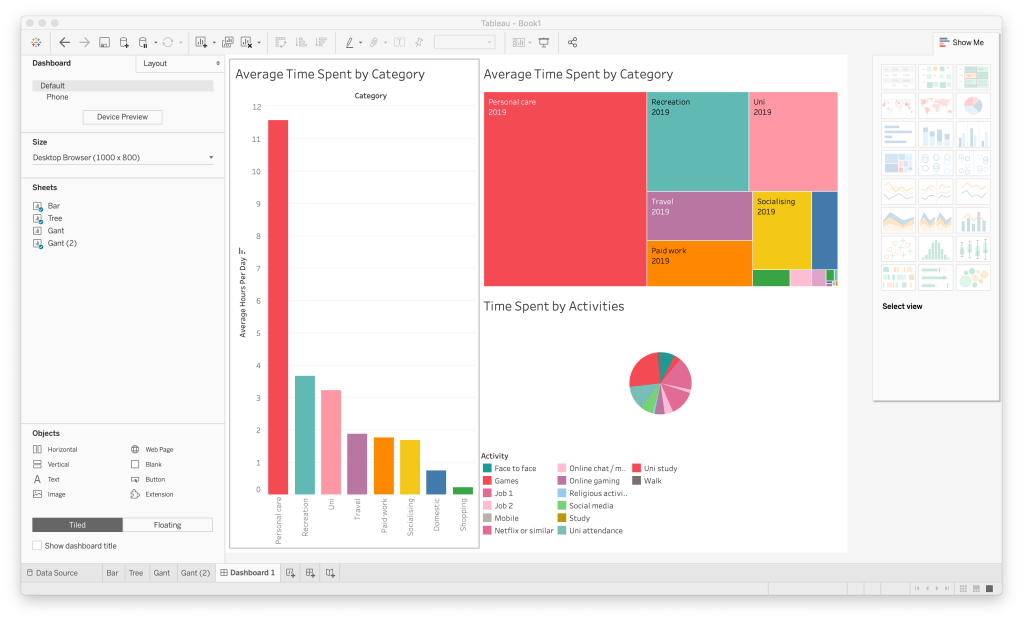Open the Size dropdown for Desktop Browser
Screen dimensions: 1023x621
point(122,158)
